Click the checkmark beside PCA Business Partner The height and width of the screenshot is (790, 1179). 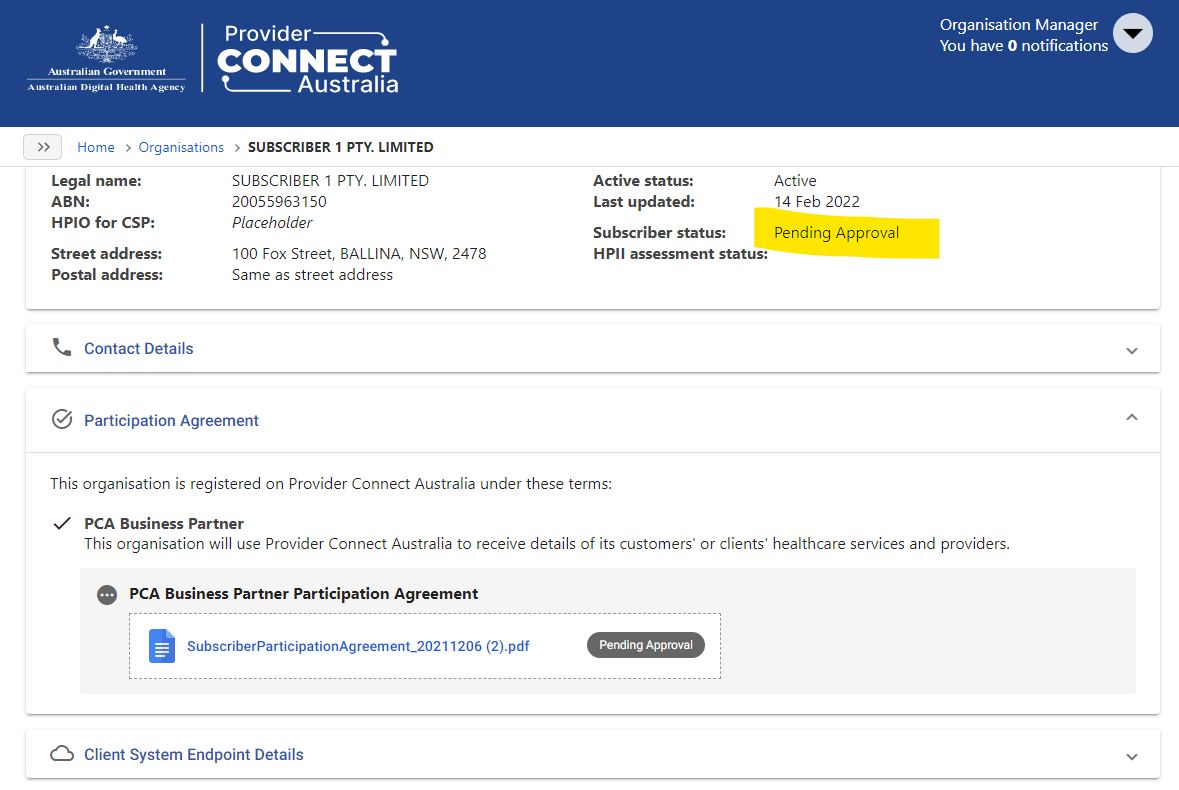(x=62, y=523)
